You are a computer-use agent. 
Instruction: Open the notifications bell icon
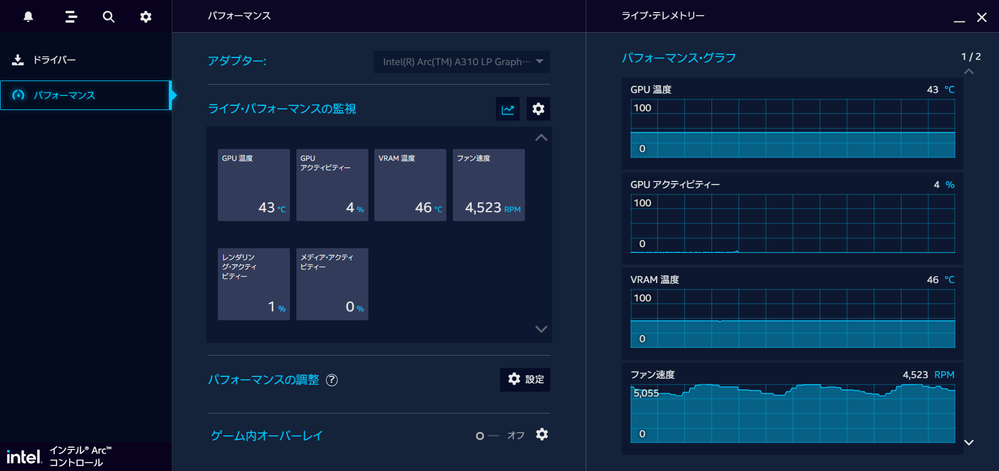click(x=28, y=17)
